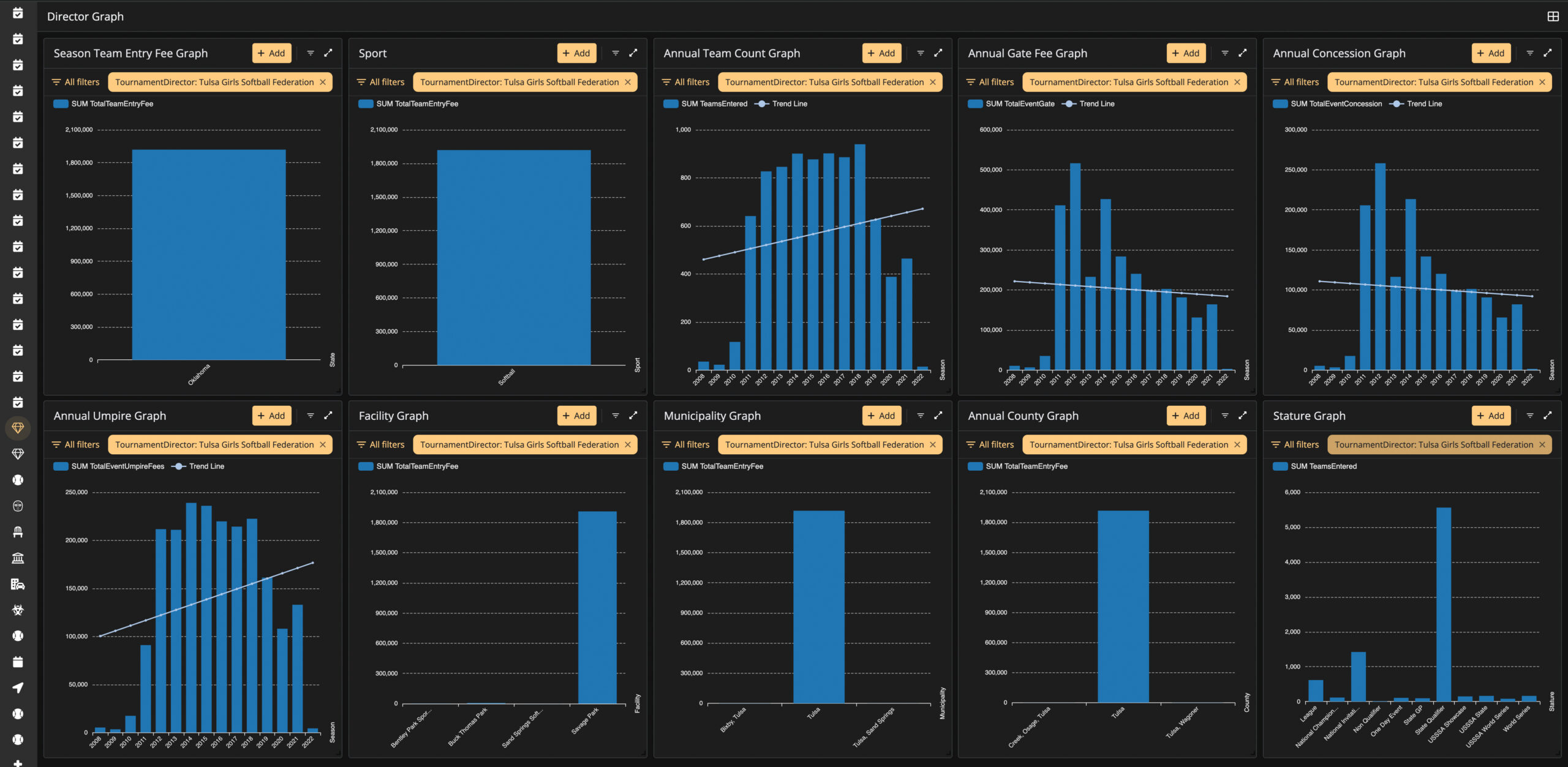The width and height of the screenshot is (1568, 767).
Task: Open All filters in Annual County Graph
Action: (x=990, y=444)
